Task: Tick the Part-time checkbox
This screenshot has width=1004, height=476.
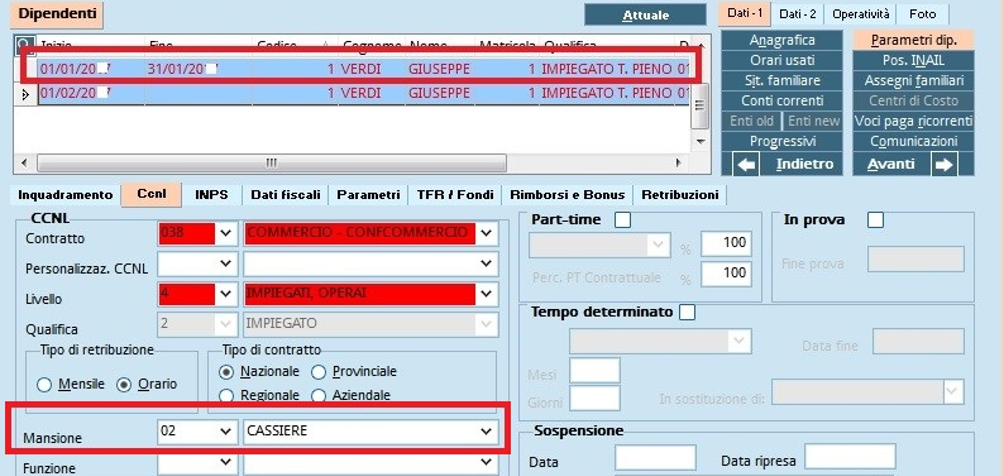Action: 622,220
